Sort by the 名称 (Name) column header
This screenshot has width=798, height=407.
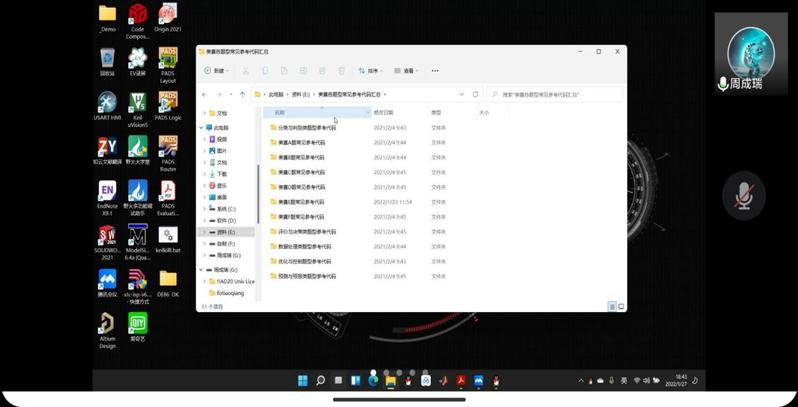coord(318,112)
